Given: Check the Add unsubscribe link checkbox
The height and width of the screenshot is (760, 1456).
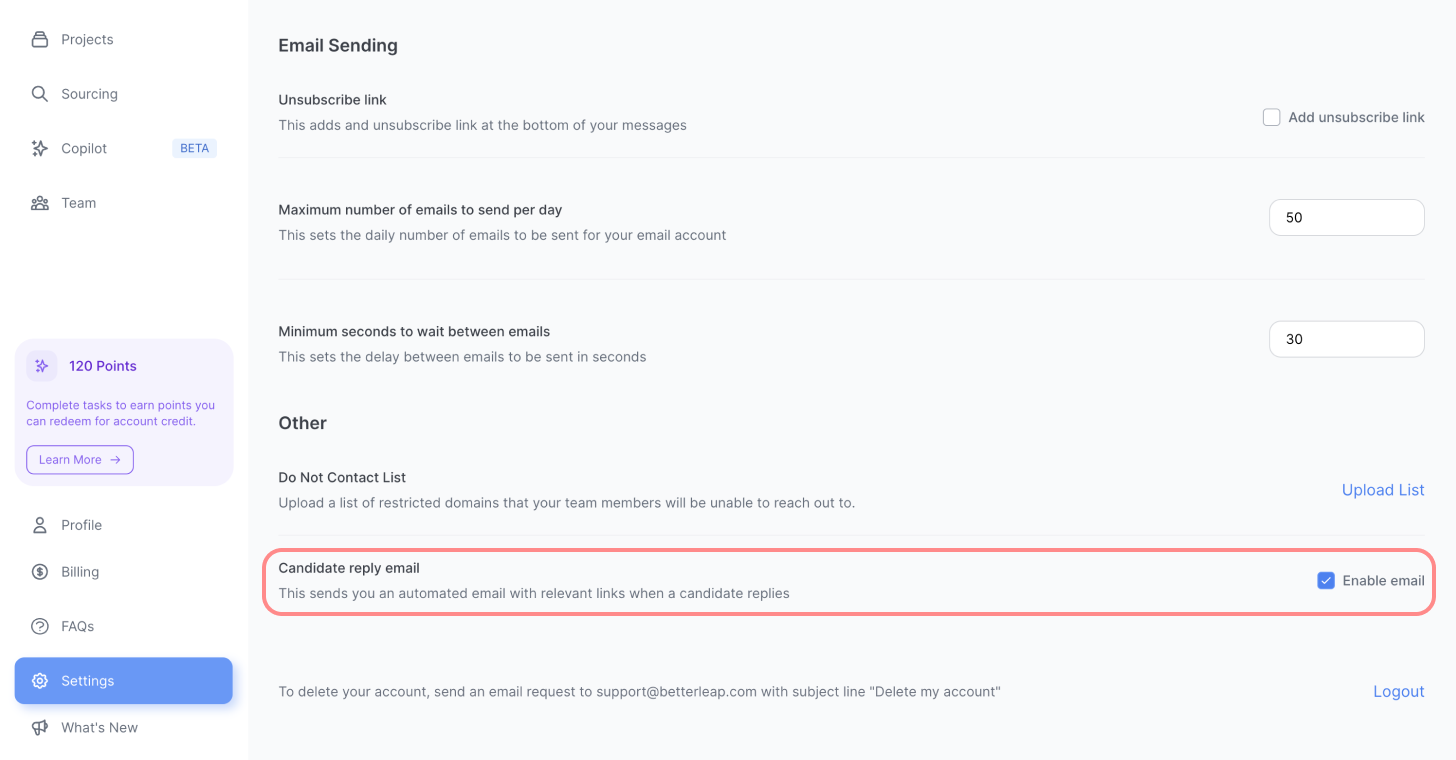Looking at the screenshot, I should click(1272, 117).
